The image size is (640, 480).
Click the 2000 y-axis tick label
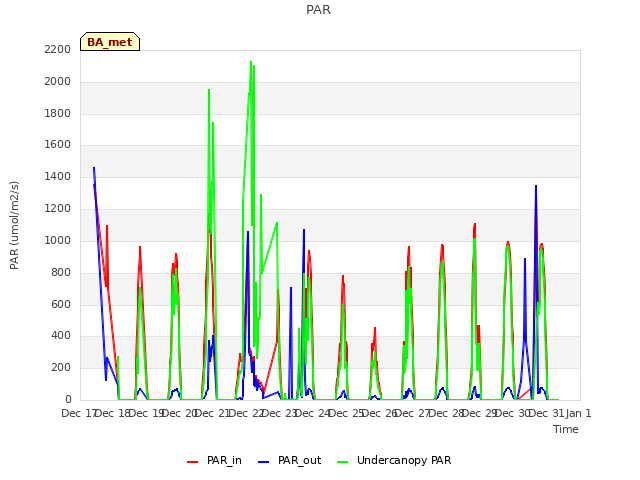pos(58,82)
